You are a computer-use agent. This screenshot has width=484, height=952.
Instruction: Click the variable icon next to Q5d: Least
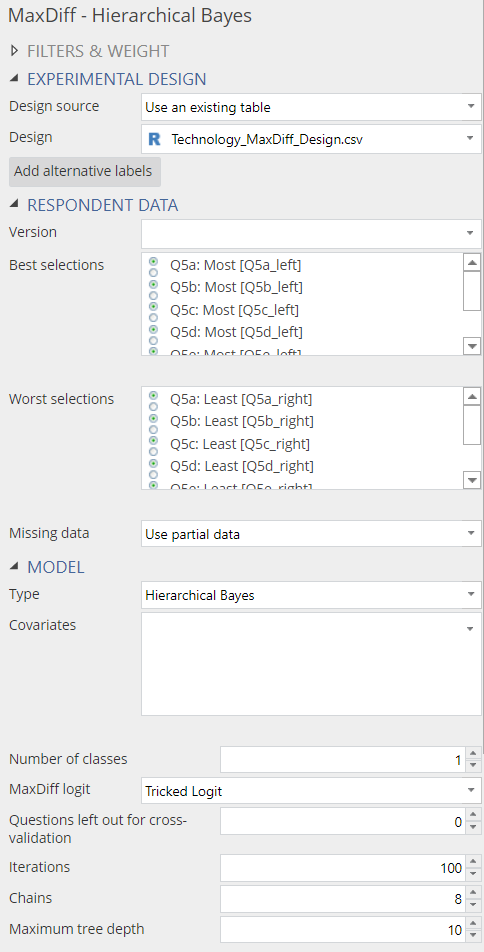pos(153,468)
